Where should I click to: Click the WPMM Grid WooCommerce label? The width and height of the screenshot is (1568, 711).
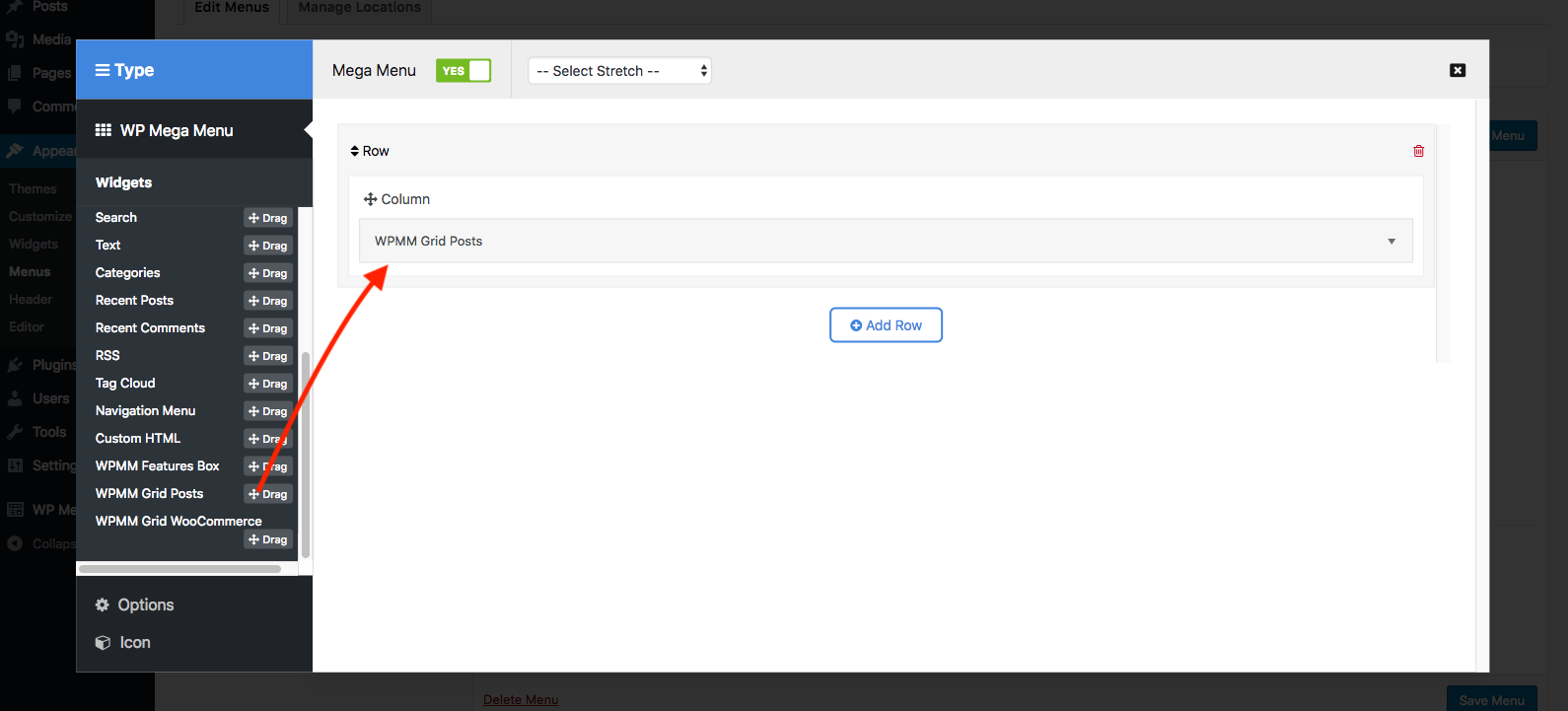click(x=178, y=521)
